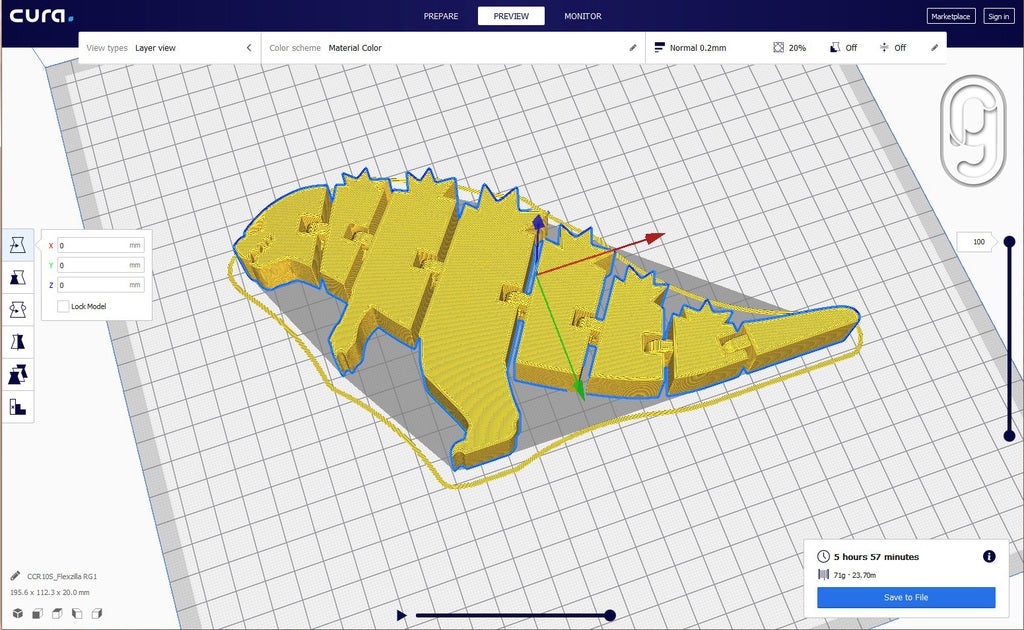Switch to 3D view camera icon
This screenshot has height=630, width=1024.
(x=18, y=613)
